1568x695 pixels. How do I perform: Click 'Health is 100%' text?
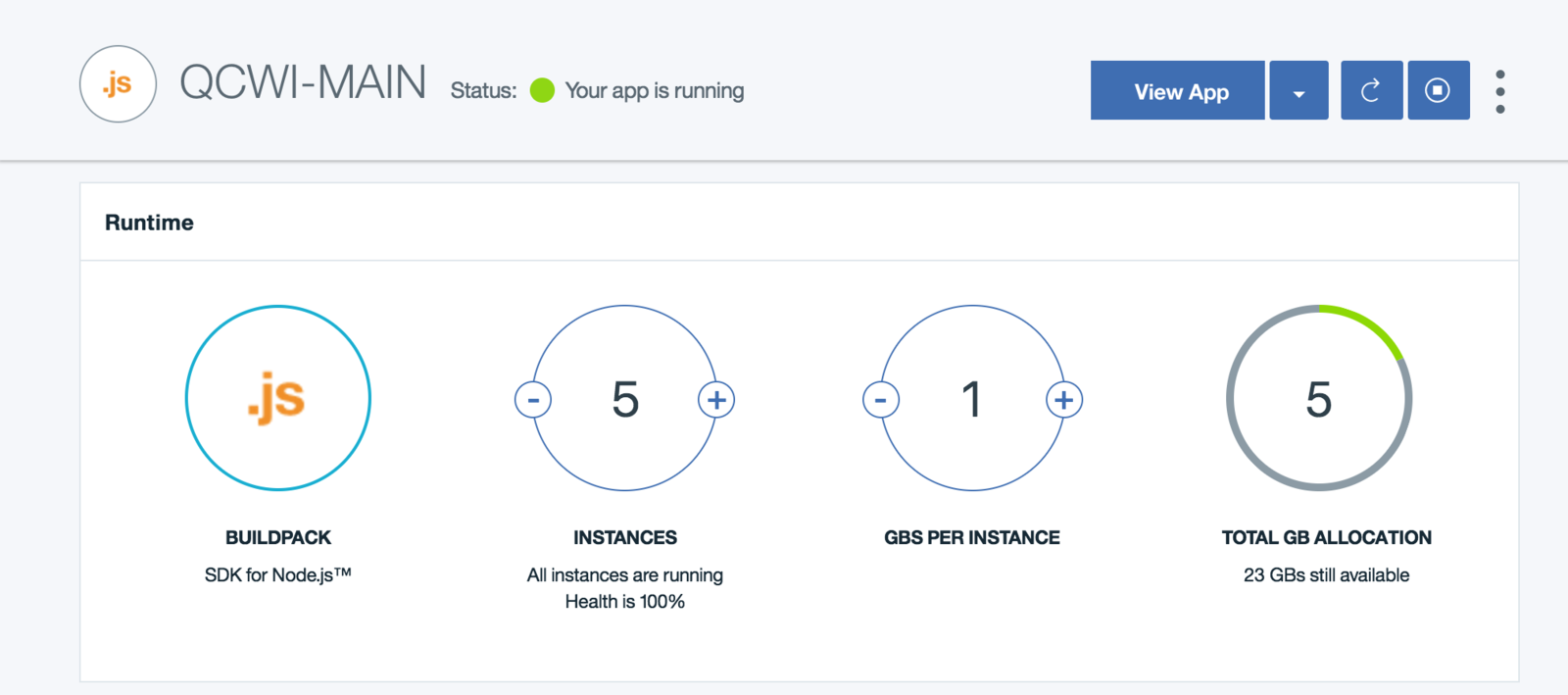(x=625, y=602)
